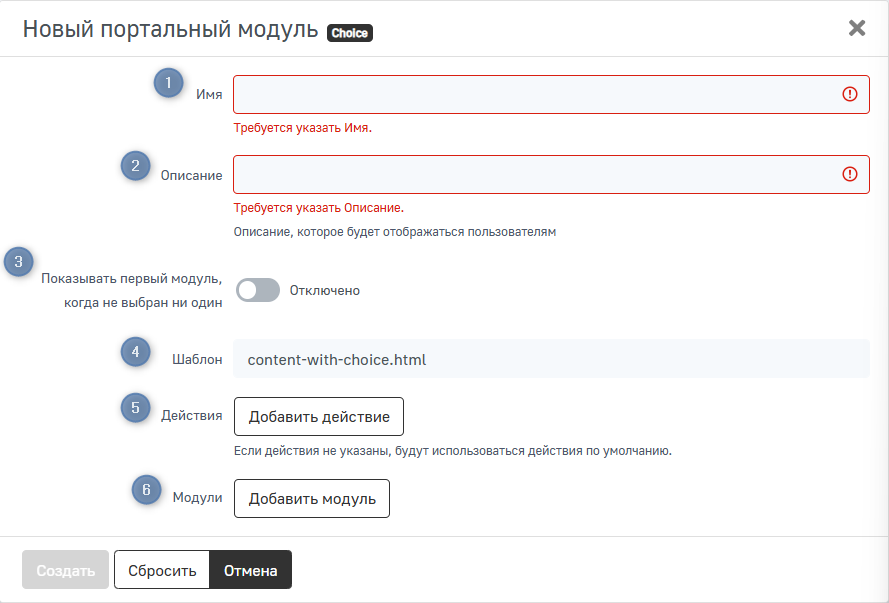Screen dimensions: 889x603
Task: Close the new portal module dialog
Action: click(x=857, y=28)
